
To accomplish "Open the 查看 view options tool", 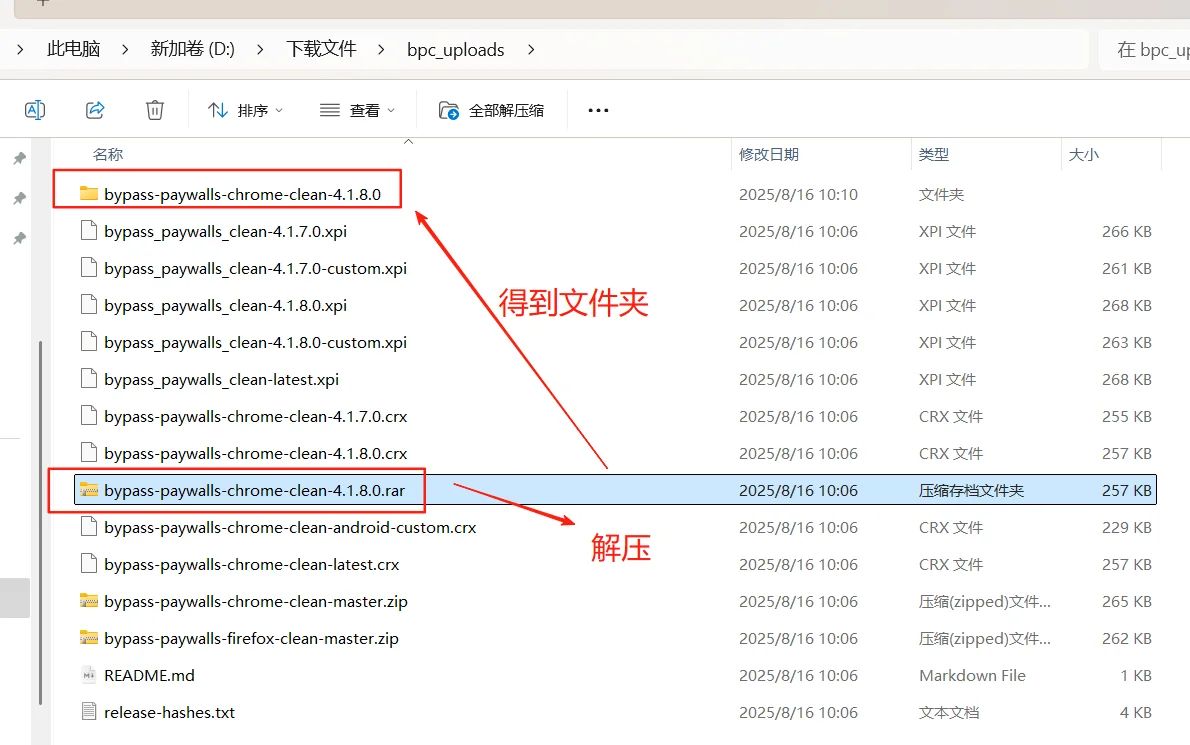I will [358, 109].
